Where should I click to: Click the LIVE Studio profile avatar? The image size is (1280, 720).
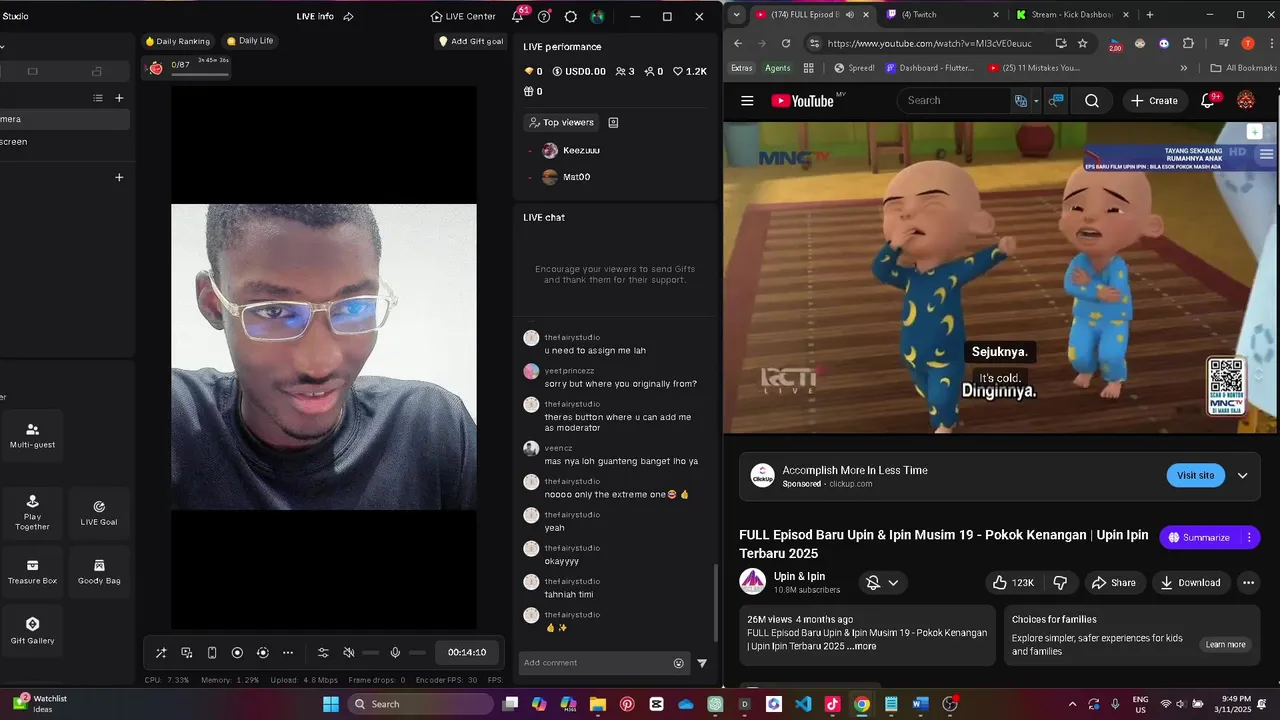pyautogui.click(x=597, y=16)
